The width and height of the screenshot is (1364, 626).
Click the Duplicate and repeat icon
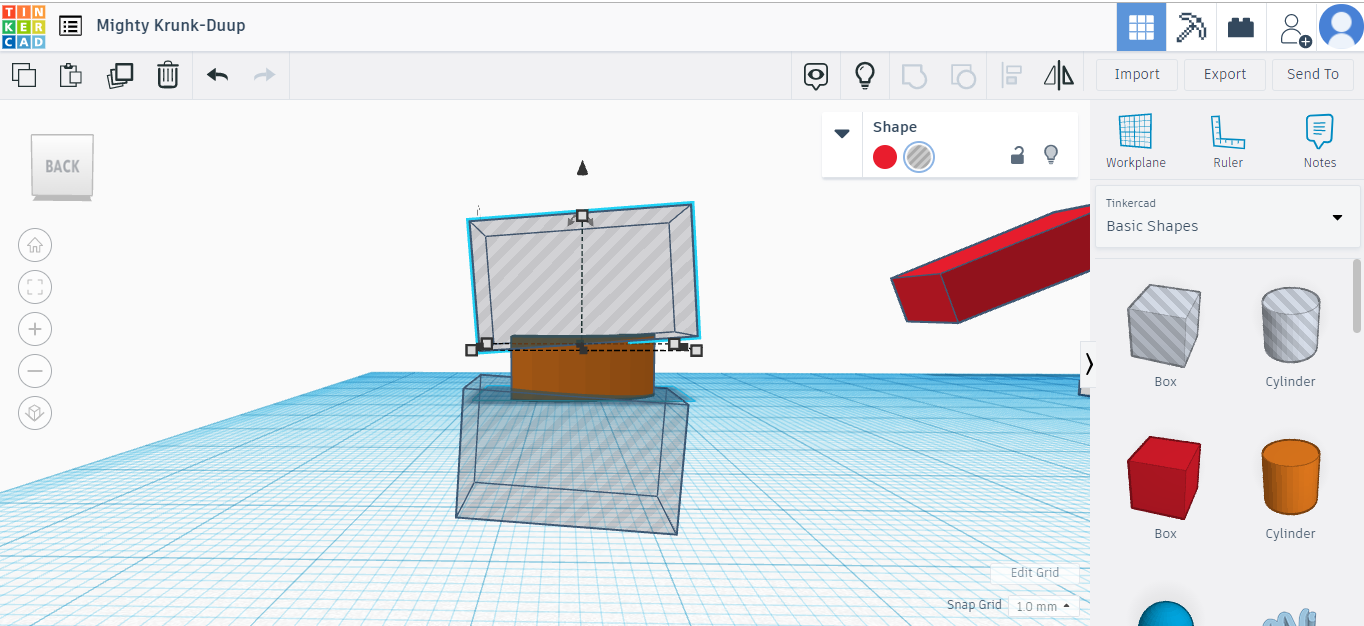point(120,75)
